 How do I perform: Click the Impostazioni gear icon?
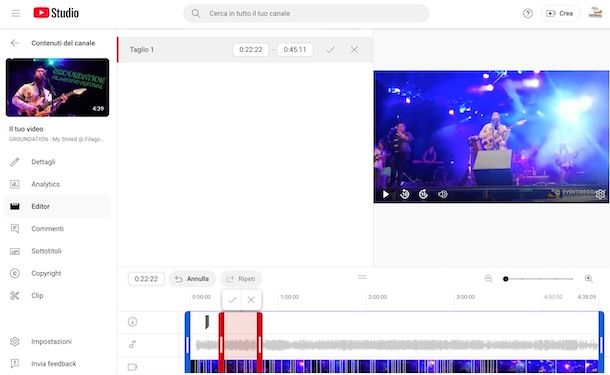pos(15,342)
